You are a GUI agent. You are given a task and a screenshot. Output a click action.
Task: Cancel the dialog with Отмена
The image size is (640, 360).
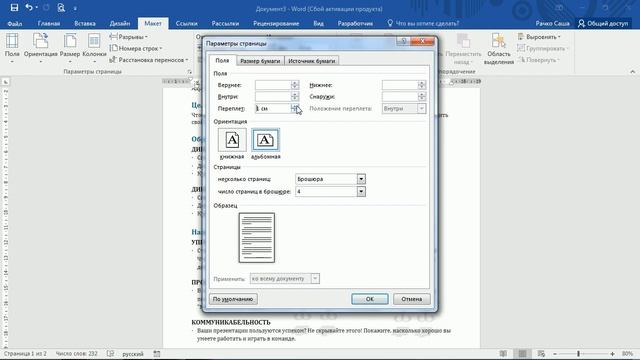click(x=411, y=299)
